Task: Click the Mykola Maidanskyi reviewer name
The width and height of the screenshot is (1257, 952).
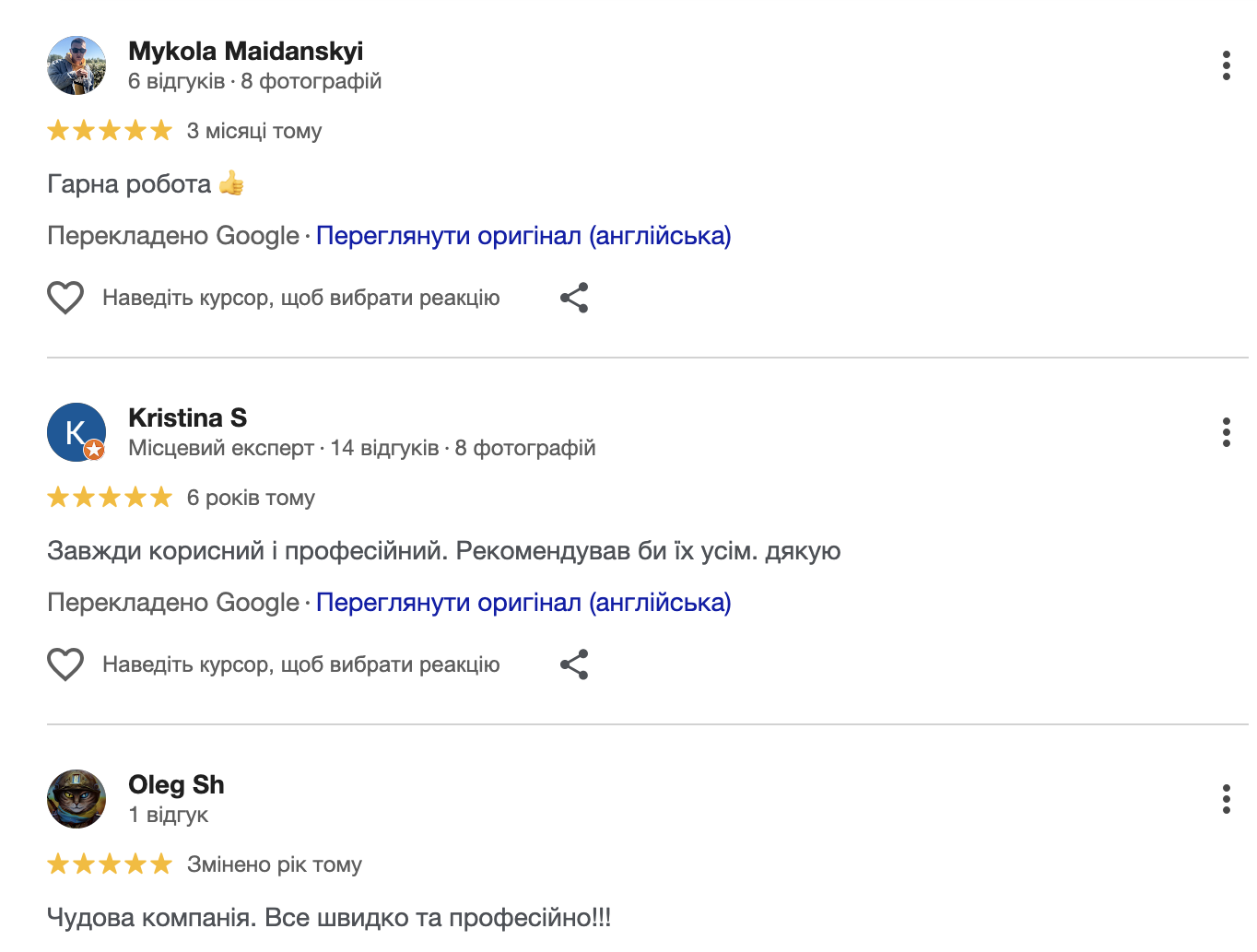Action: (245, 51)
